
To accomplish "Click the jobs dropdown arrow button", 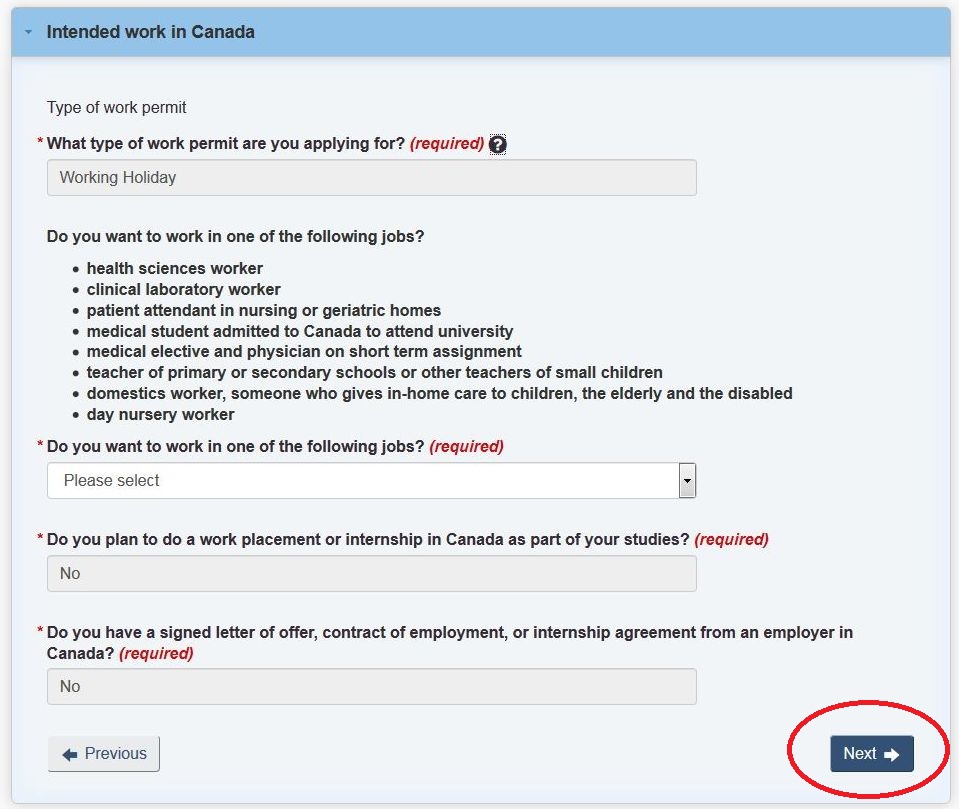I will point(687,481).
